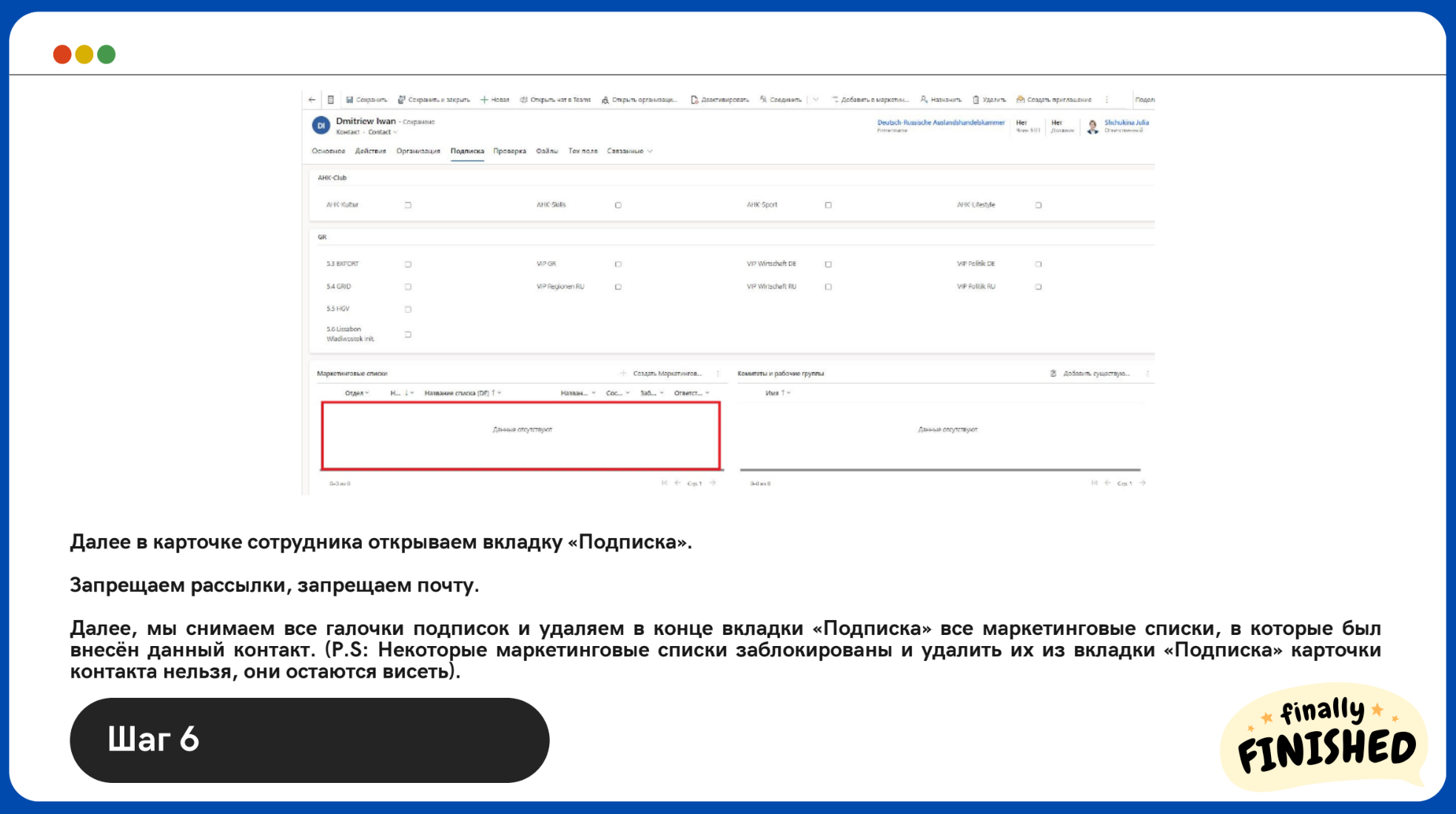
Task: Open the Проверка tab
Action: pyautogui.click(x=509, y=151)
